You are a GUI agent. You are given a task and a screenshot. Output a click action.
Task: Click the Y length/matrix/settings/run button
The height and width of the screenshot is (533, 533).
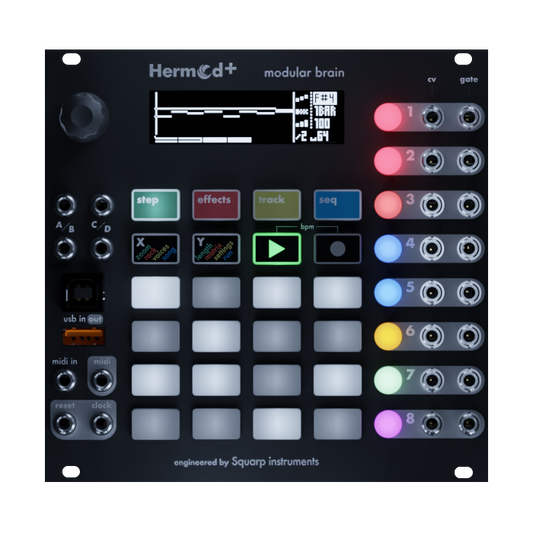click(216, 249)
